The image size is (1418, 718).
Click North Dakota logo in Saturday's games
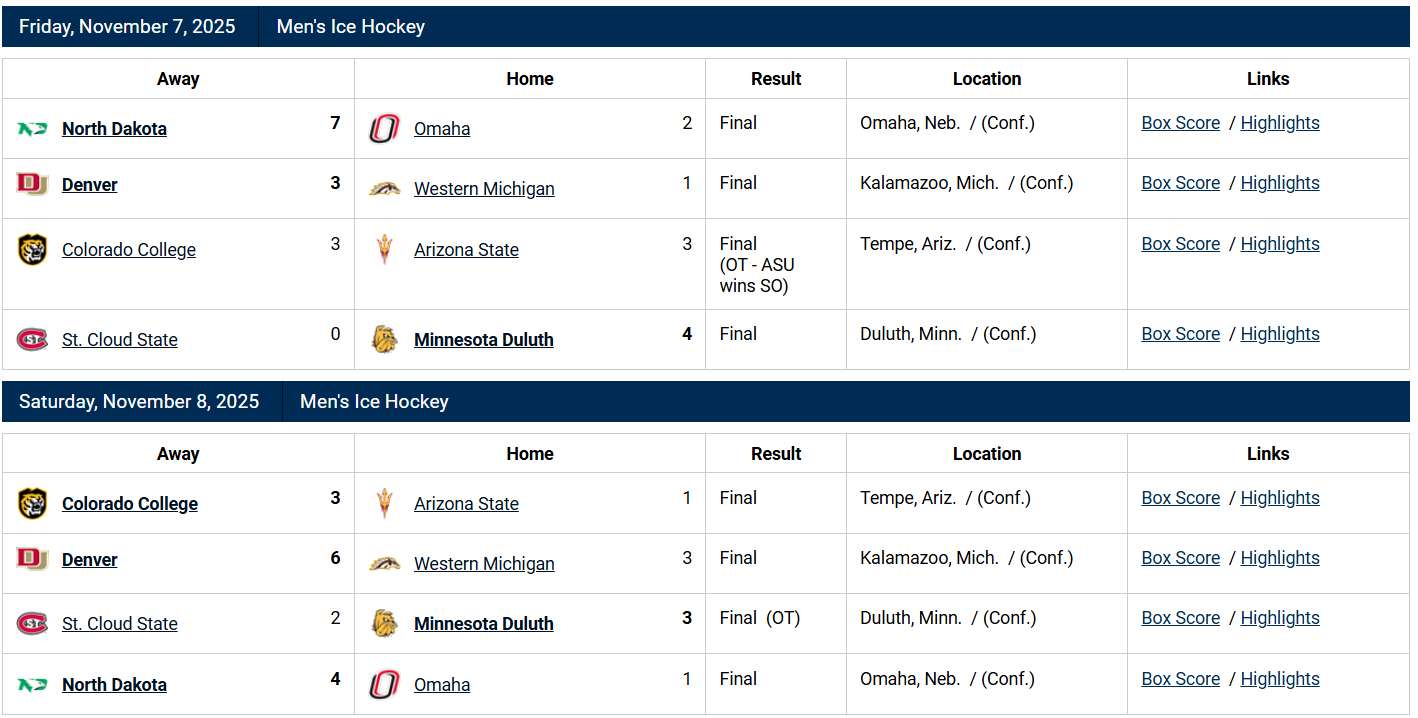pyautogui.click(x=32, y=685)
